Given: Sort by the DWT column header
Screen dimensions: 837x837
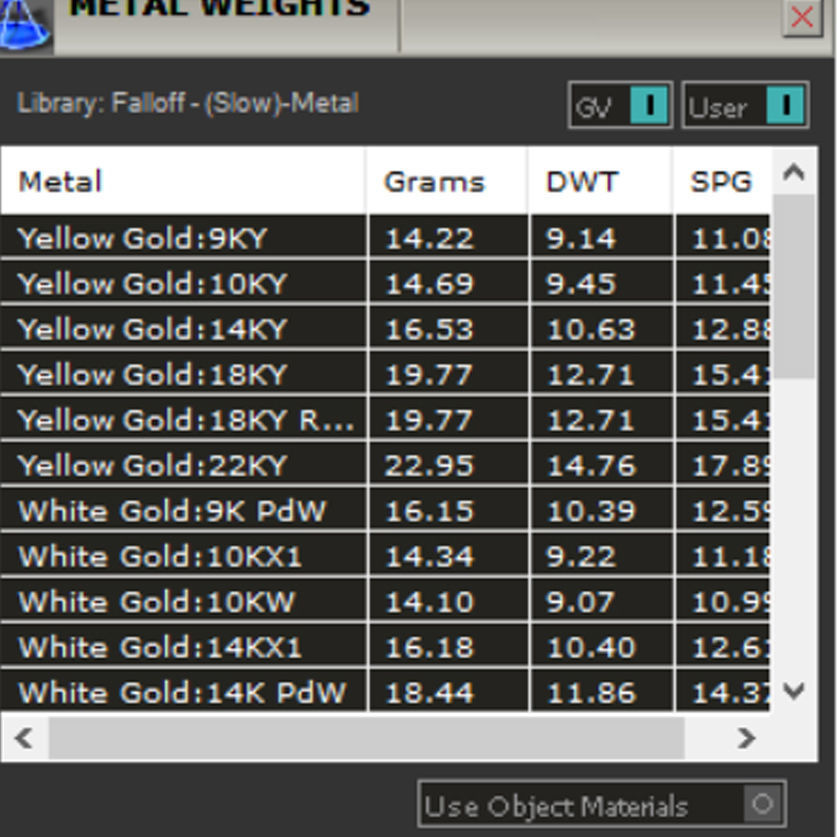Looking at the screenshot, I should 601,181.
